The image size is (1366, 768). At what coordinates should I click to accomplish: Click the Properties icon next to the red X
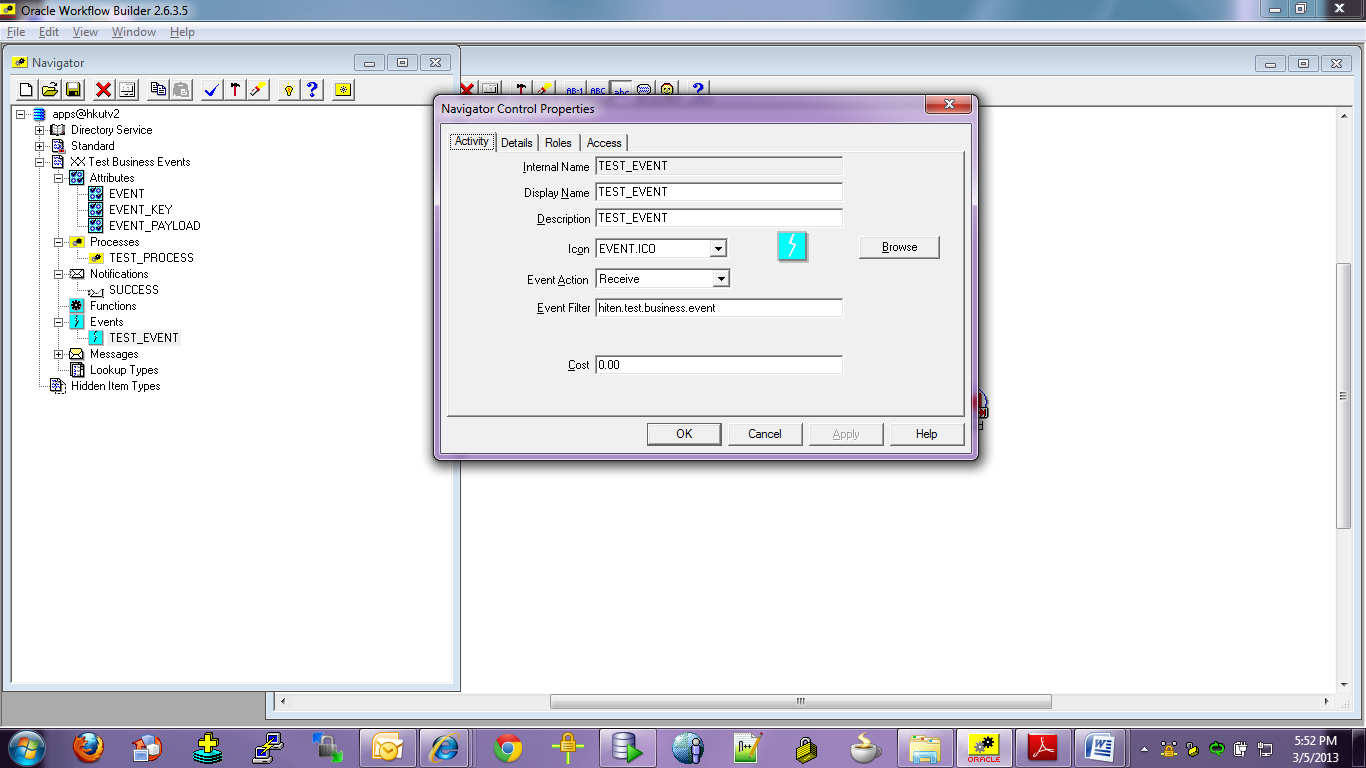(127, 90)
